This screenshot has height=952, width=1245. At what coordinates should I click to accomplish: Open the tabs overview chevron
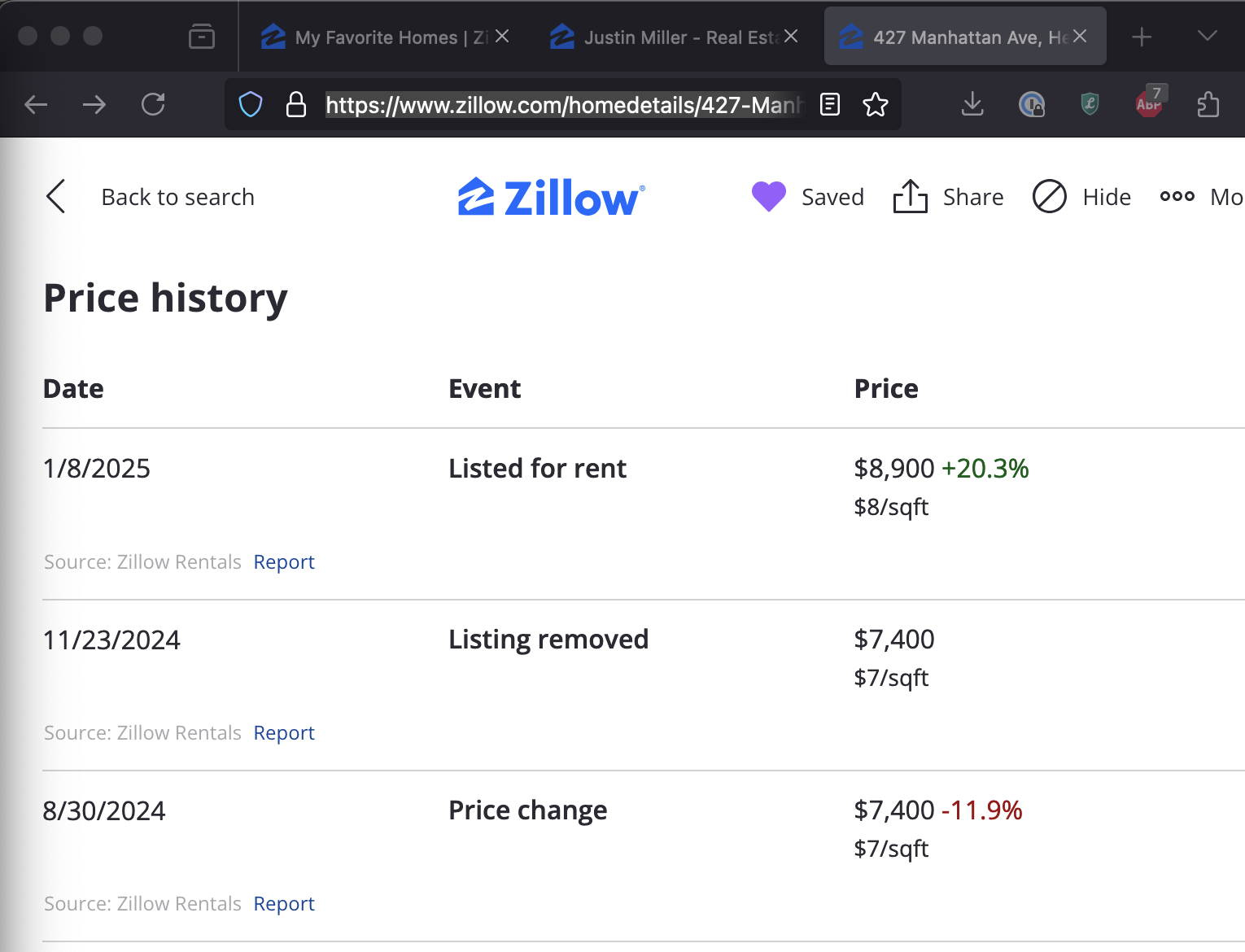point(1206,36)
